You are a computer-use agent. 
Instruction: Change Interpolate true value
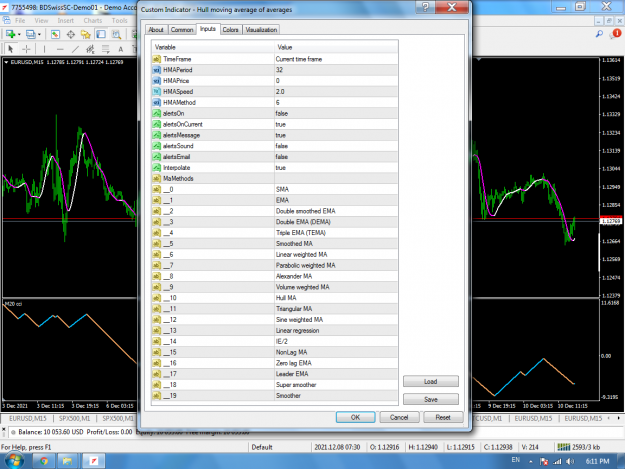(336, 168)
